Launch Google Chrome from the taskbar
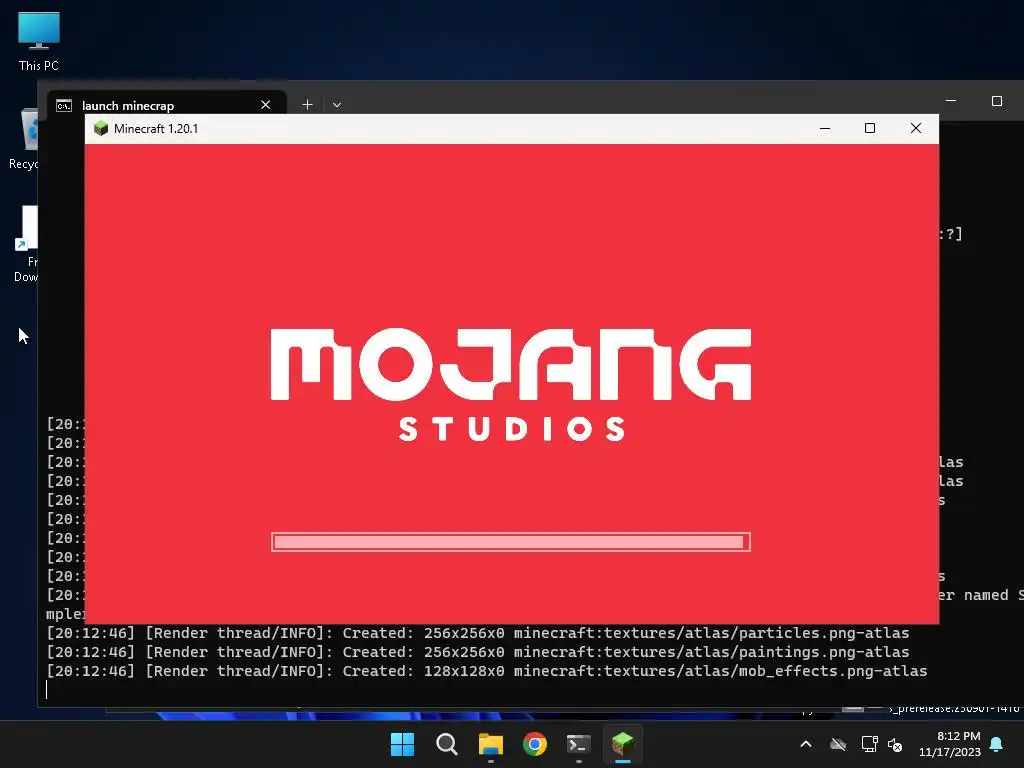The image size is (1024, 768). (x=535, y=744)
